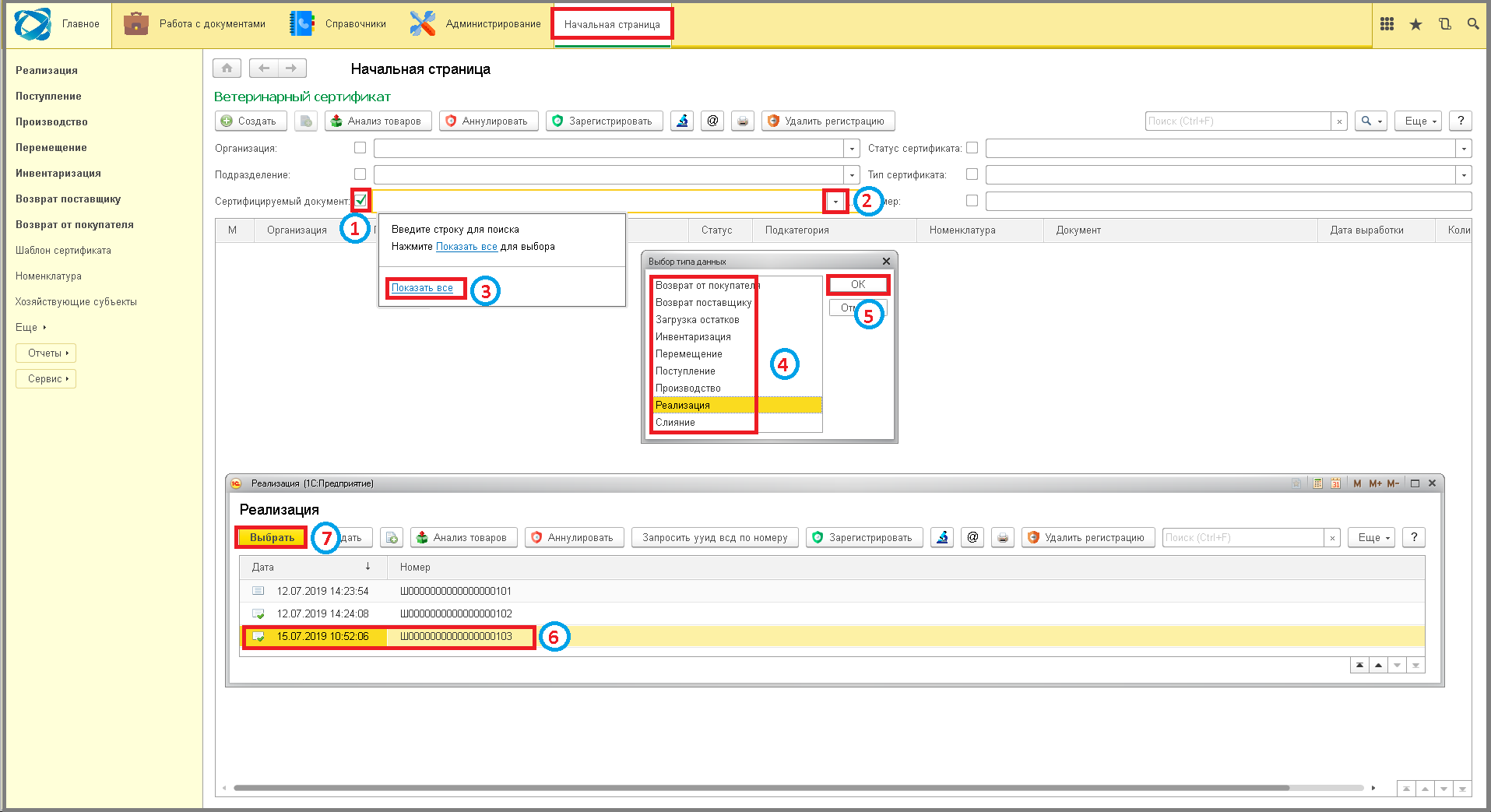Screen dimensions: 1491x812
Task: Click the back arrow navigation button
Action: [x=264, y=69]
